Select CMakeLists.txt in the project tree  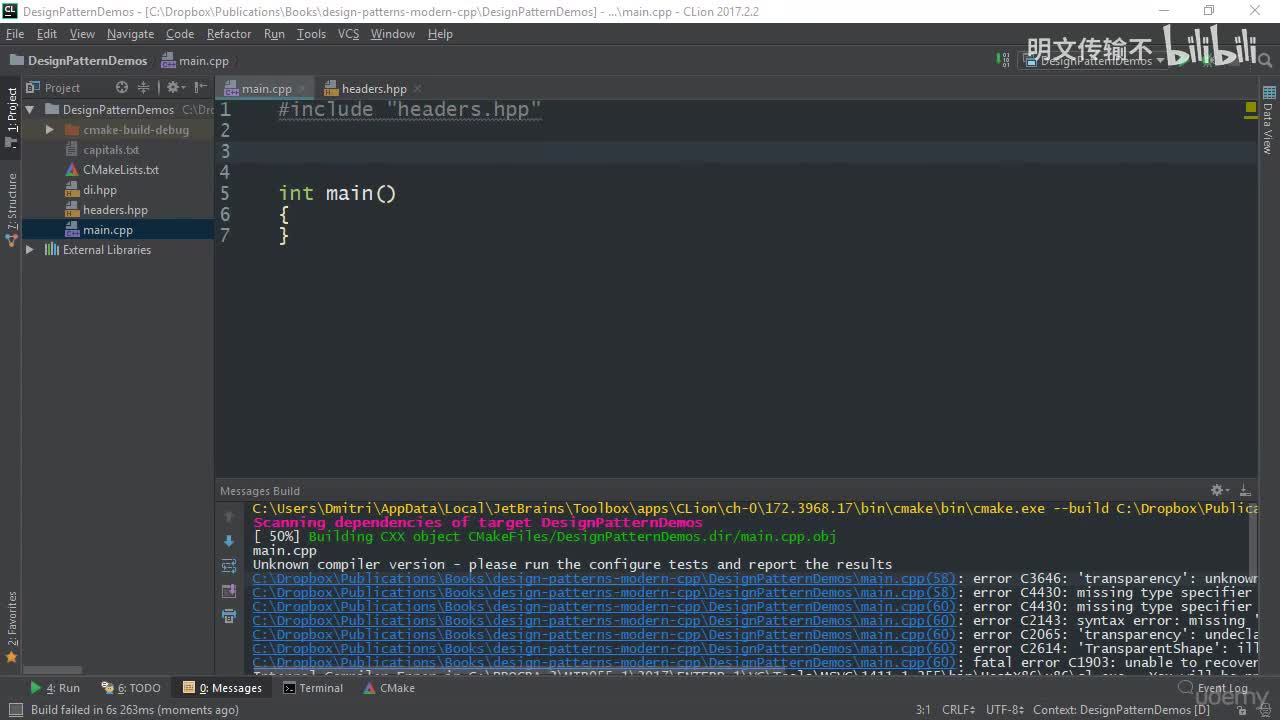(x=120, y=170)
